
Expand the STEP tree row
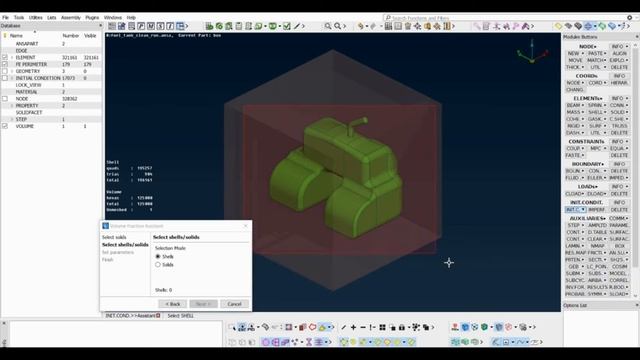(12, 119)
